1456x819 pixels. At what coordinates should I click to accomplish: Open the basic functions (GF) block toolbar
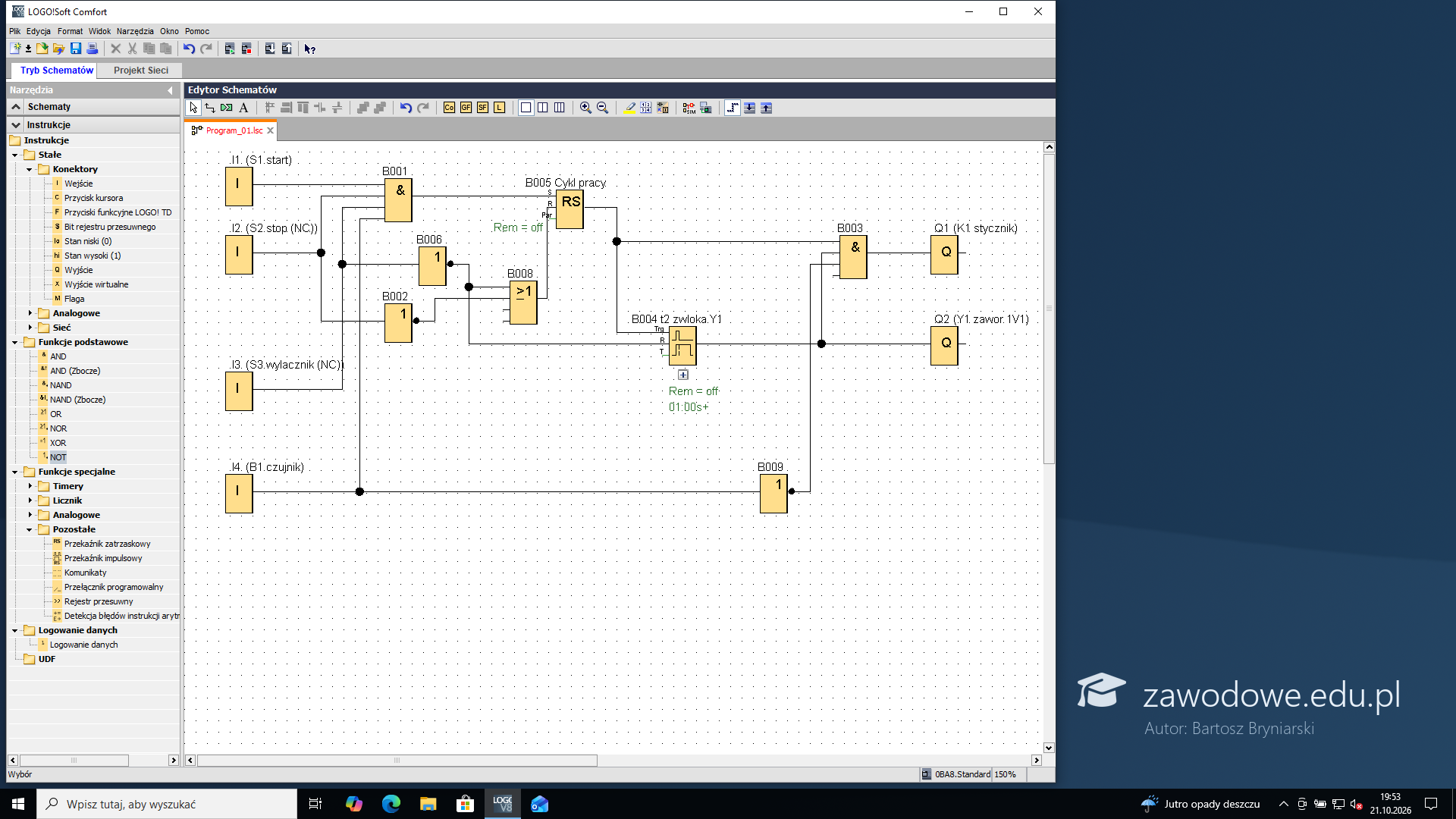466,108
